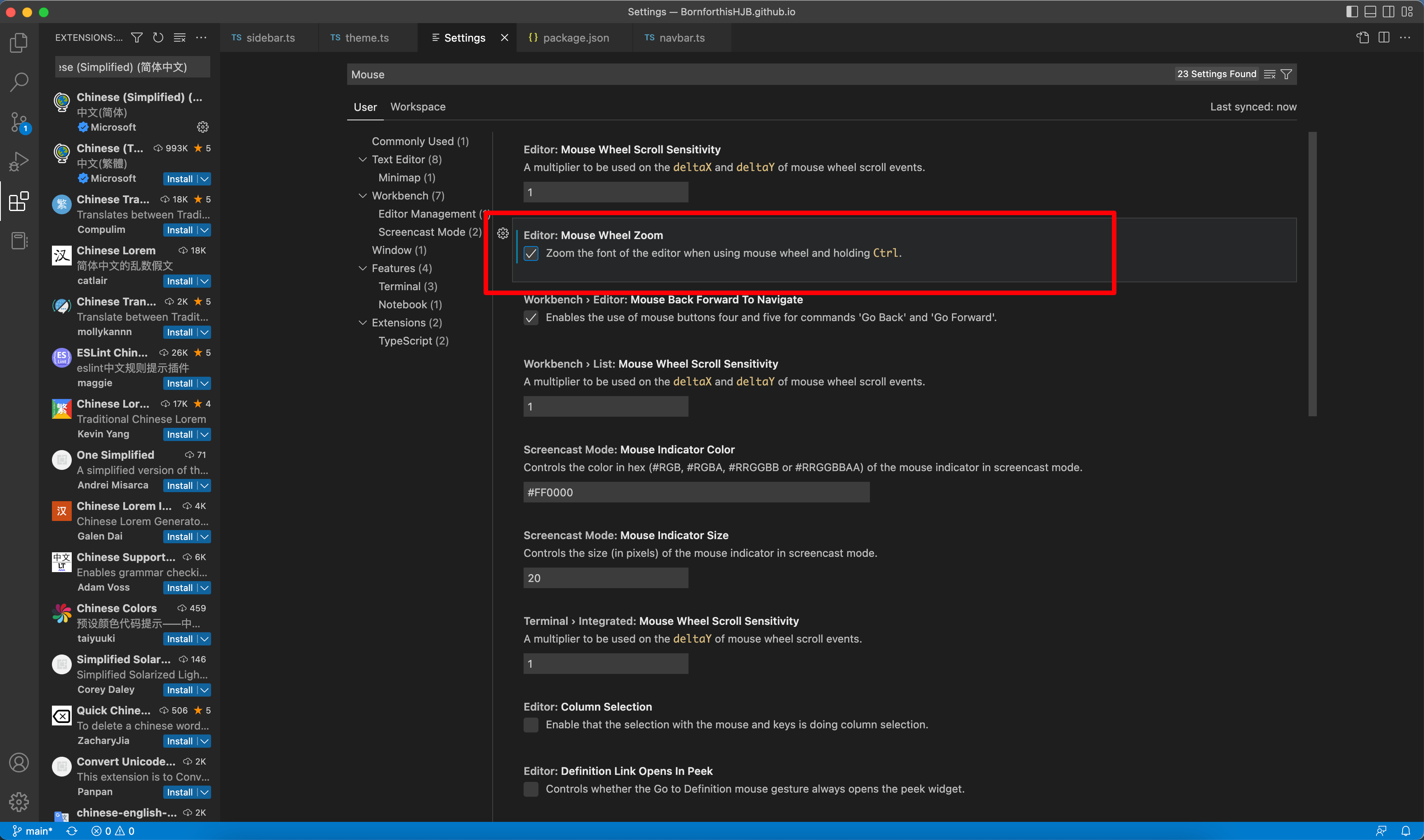Screen dimensions: 1424x840
Task: Focus the Mouse Indicator Size field
Action: pos(606,578)
